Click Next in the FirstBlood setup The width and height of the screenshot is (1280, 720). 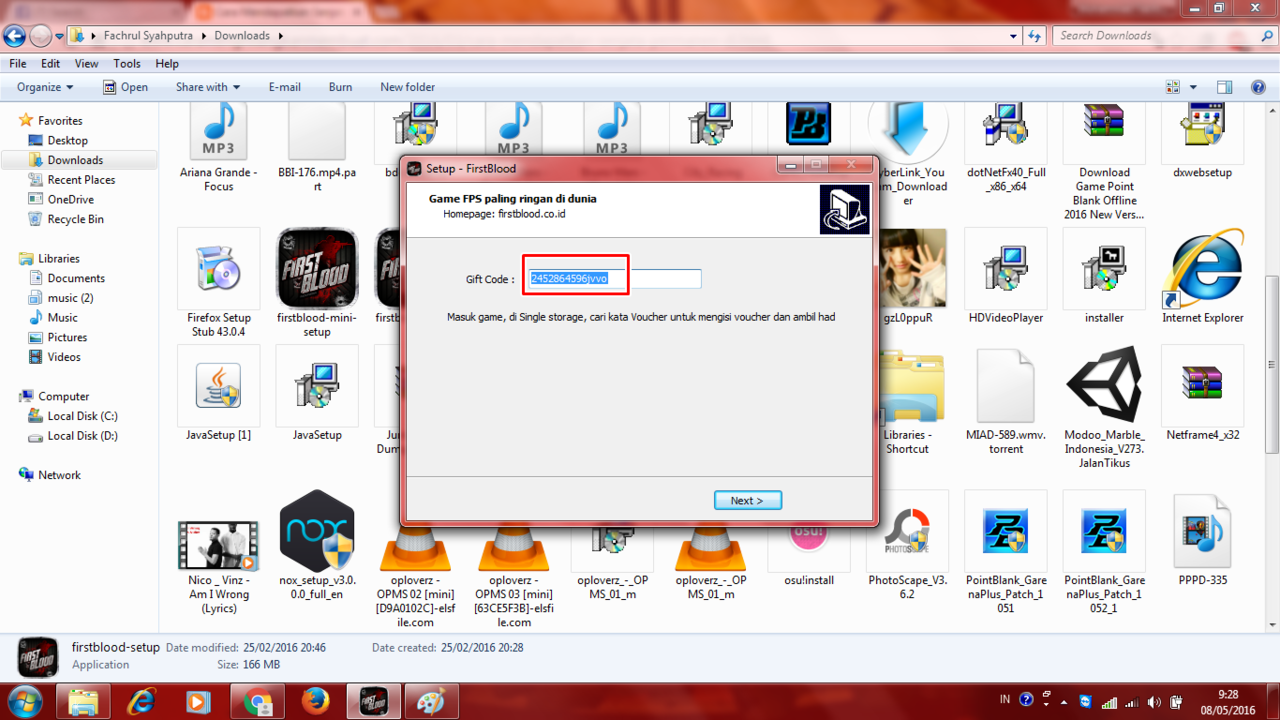point(748,500)
